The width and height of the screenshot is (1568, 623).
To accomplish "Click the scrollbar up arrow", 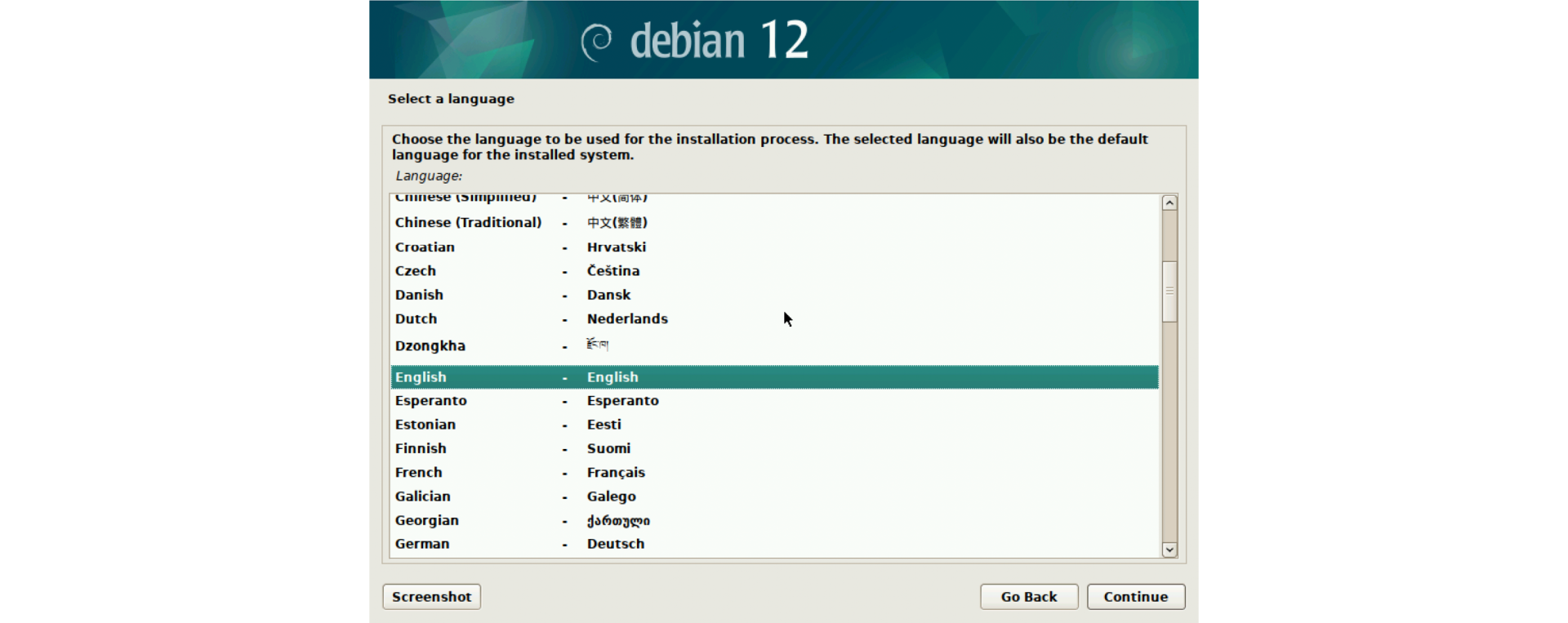I will tap(1169, 203).
